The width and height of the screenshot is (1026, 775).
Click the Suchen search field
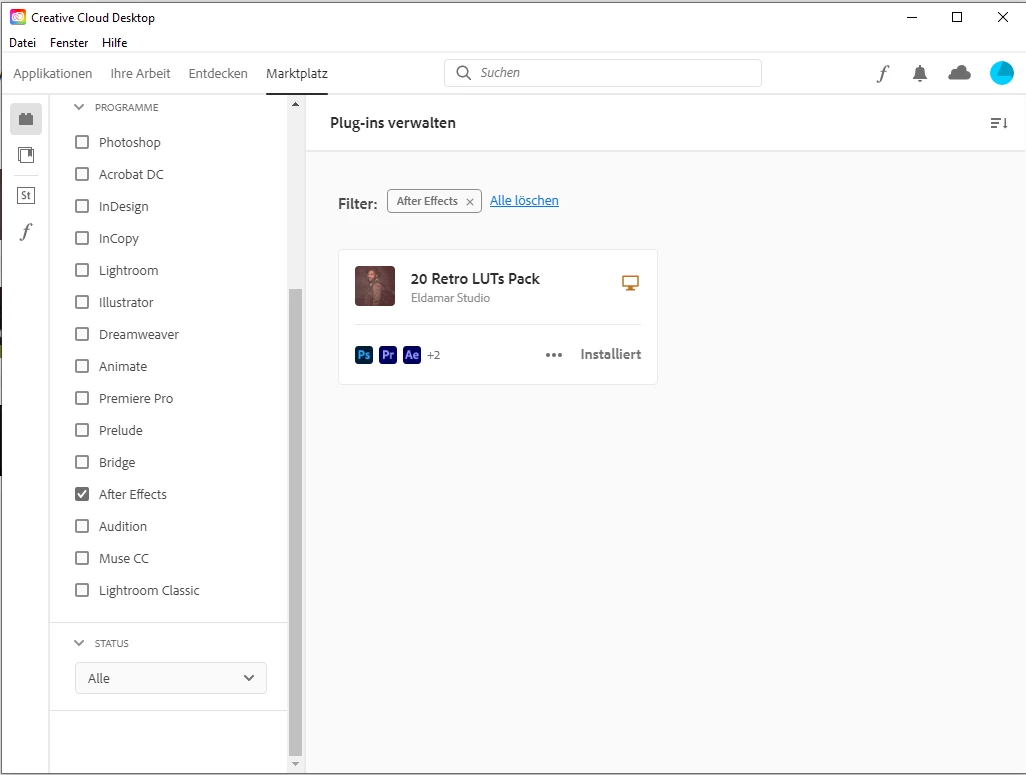pos(603,73)
